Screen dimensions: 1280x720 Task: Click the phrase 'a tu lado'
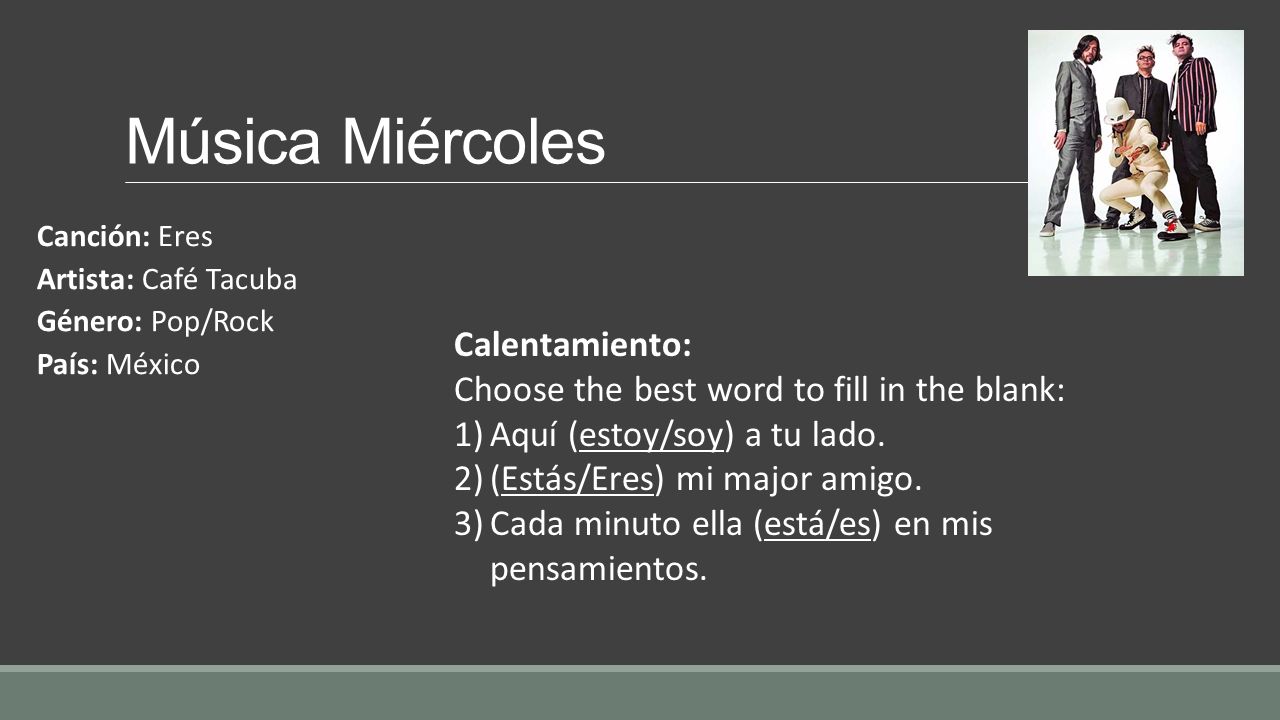[816, 436]
